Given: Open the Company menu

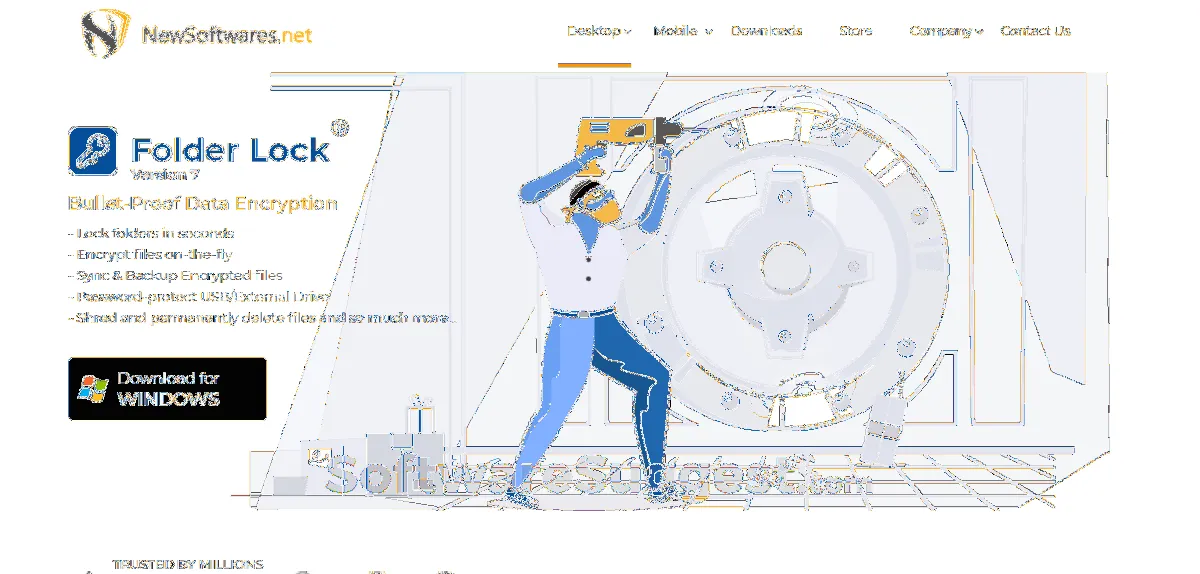Looking at the screenshot, I should tap(940, 31).
